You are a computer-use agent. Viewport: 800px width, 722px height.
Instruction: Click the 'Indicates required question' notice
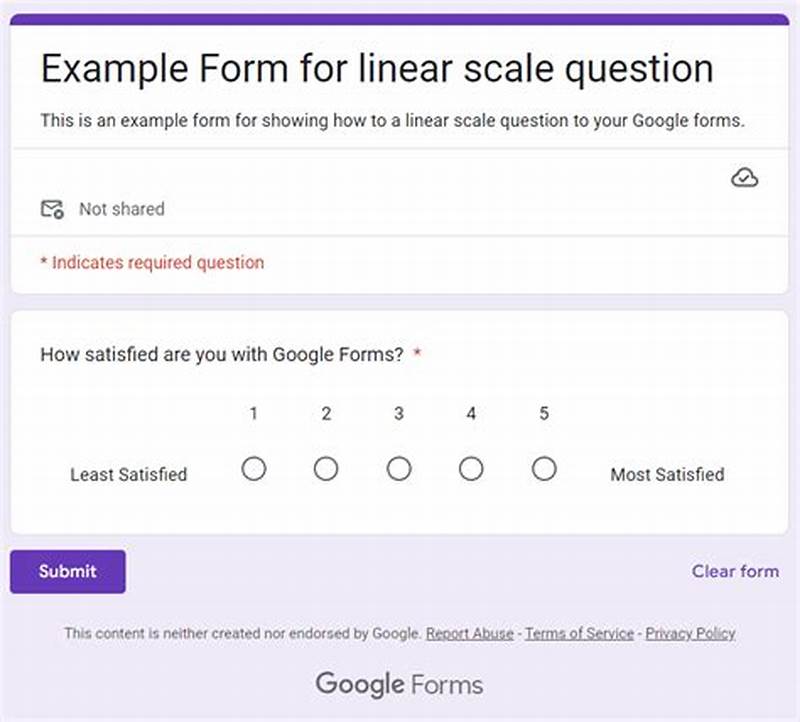(152, 262)
